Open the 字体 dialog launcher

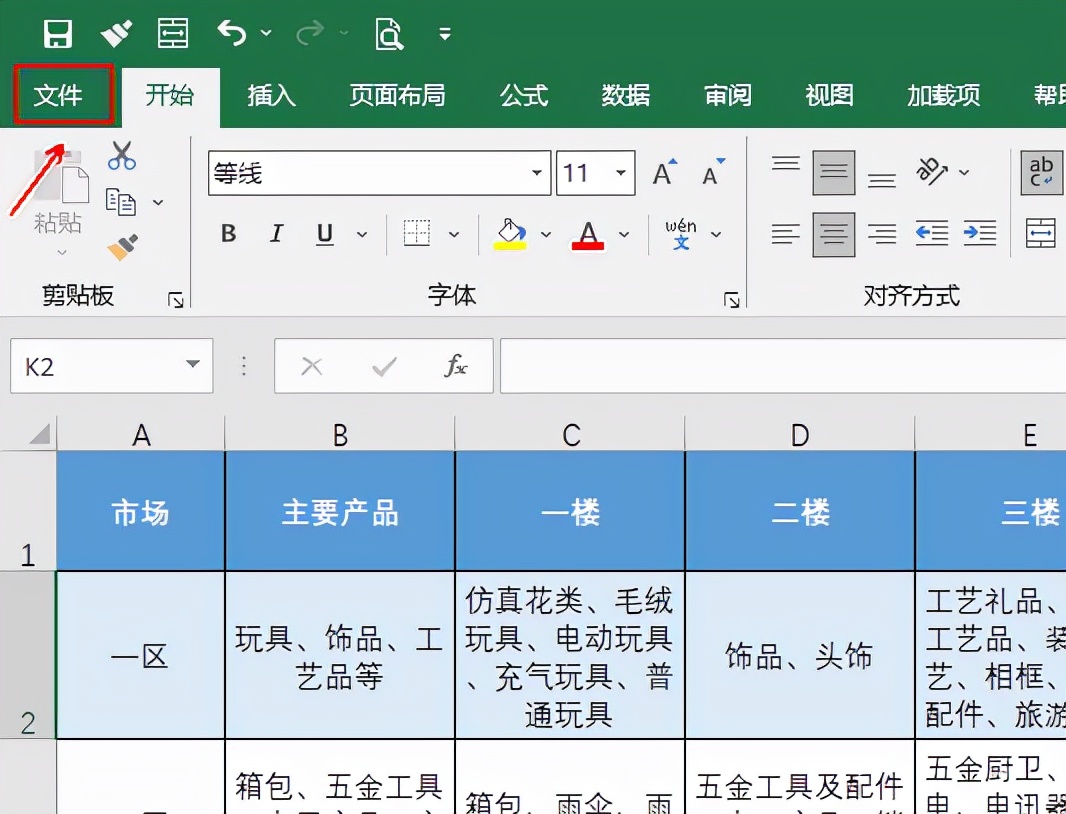[732, 298]
